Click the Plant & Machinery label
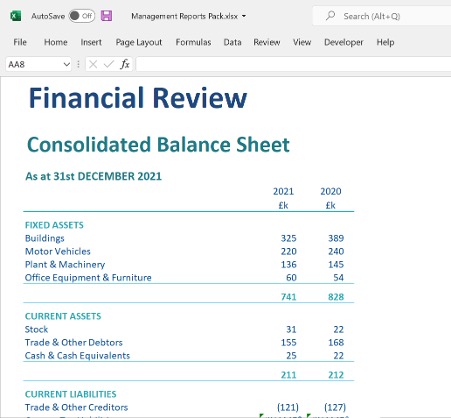Viewport: 451px width, 418px height. (x=65, y=265)
